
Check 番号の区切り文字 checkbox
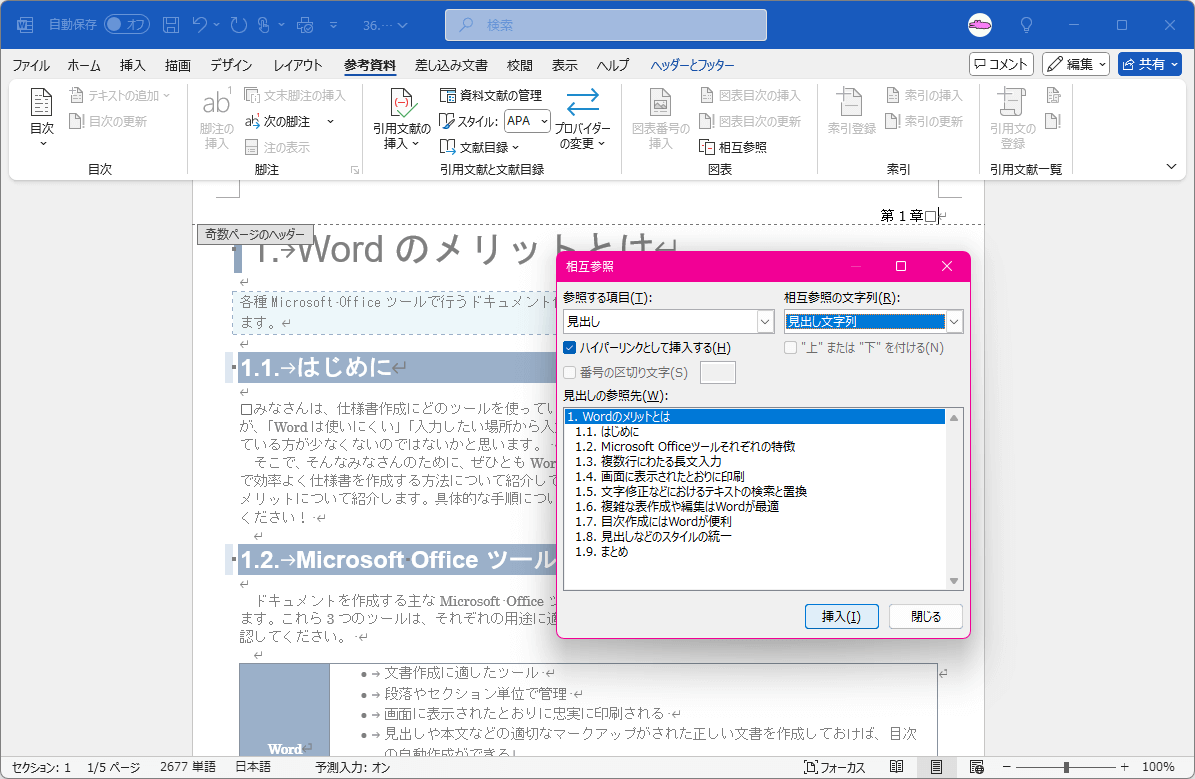tap(569, 373)
